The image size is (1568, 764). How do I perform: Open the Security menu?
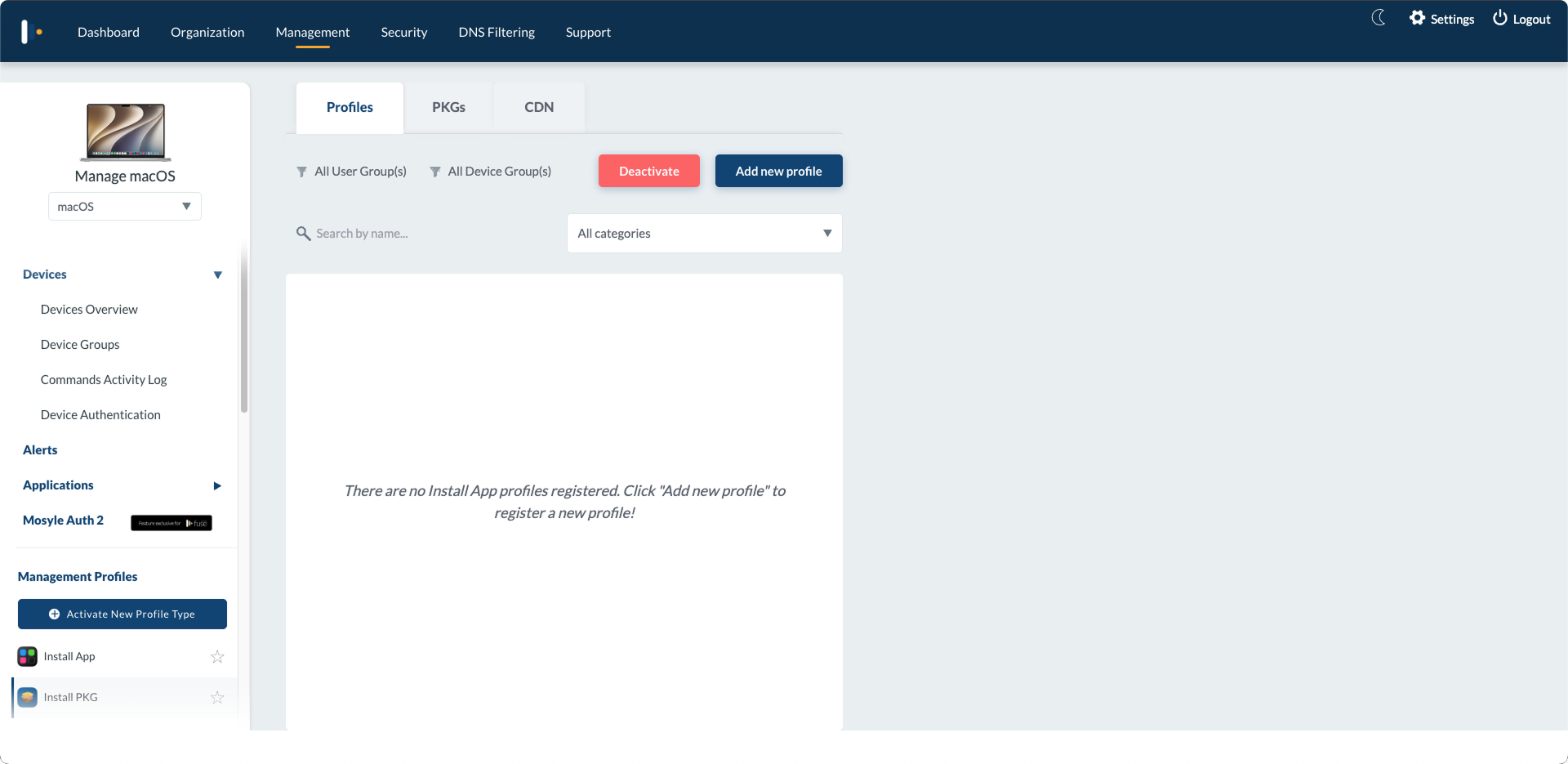[404, 32]
